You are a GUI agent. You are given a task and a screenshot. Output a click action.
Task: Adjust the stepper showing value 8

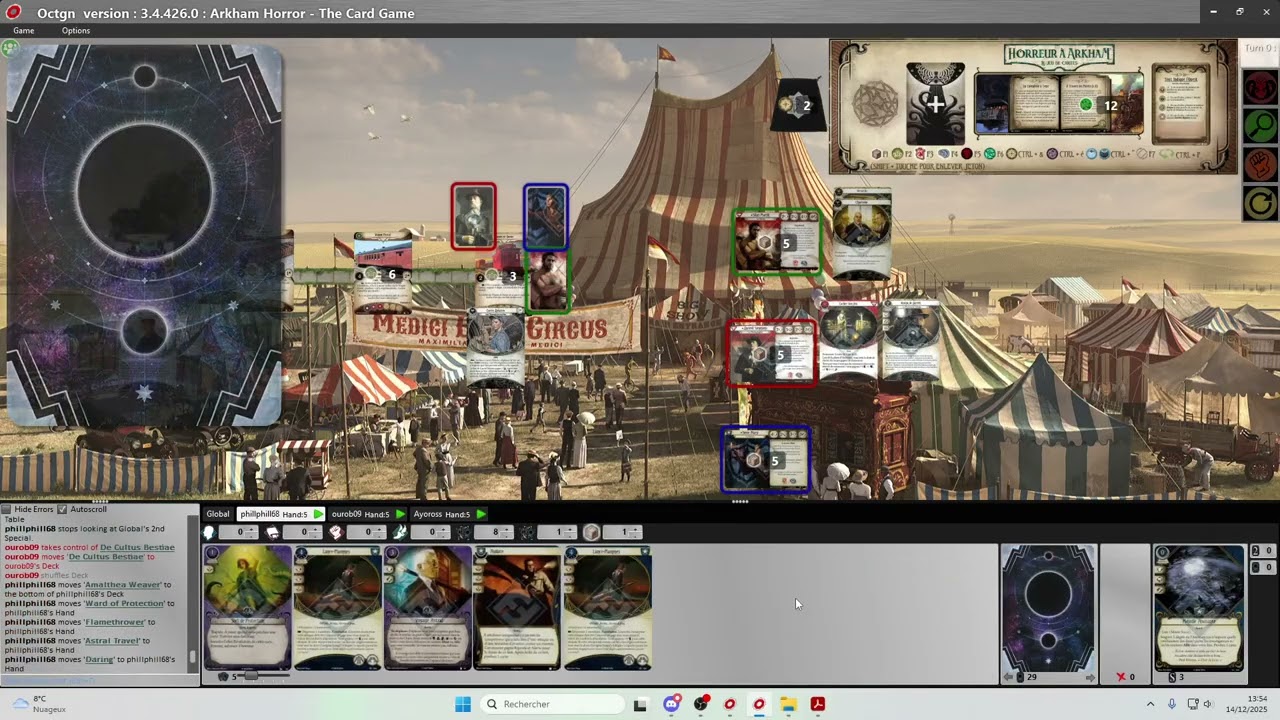point(509,532)
